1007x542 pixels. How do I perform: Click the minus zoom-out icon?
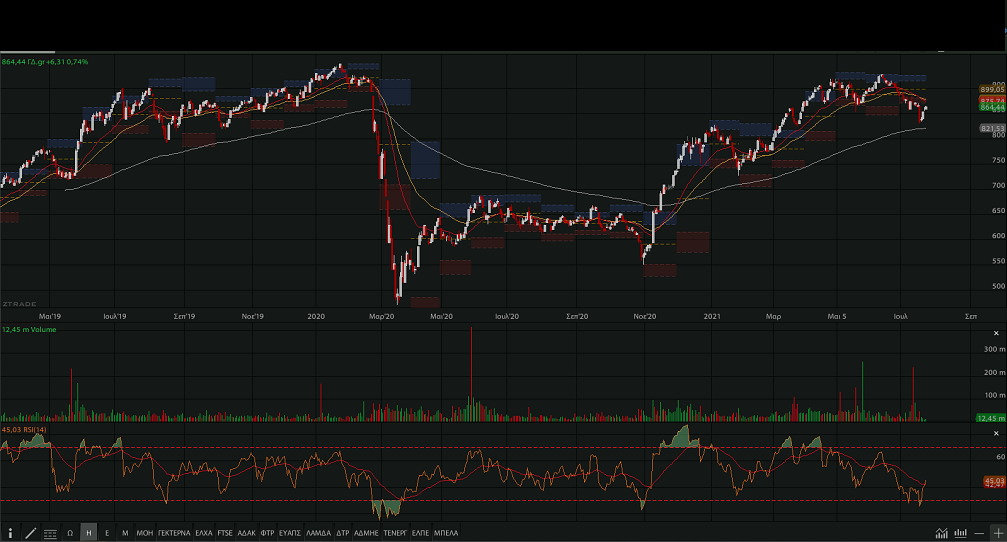979,533
